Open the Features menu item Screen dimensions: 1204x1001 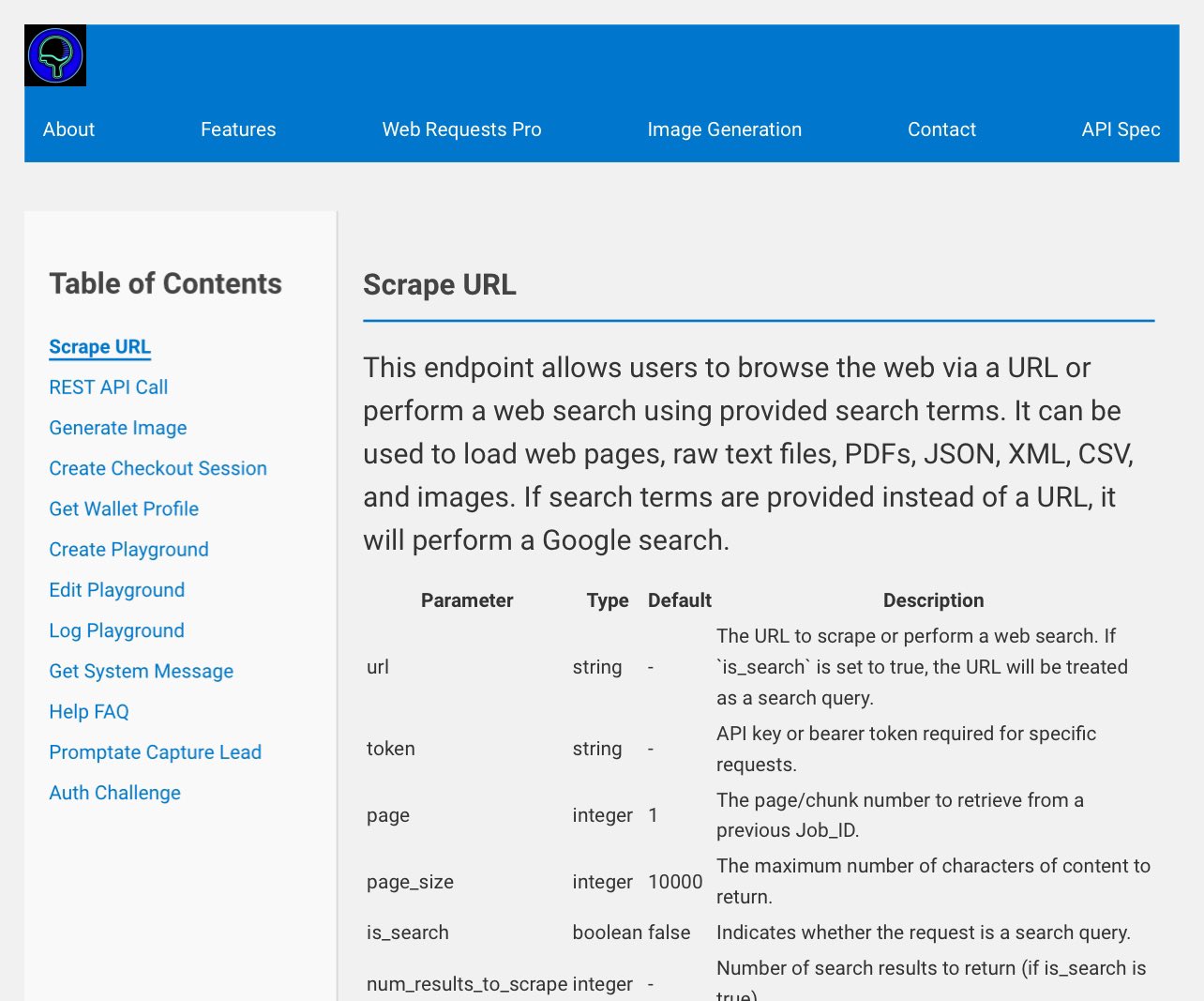coord(238,129)
